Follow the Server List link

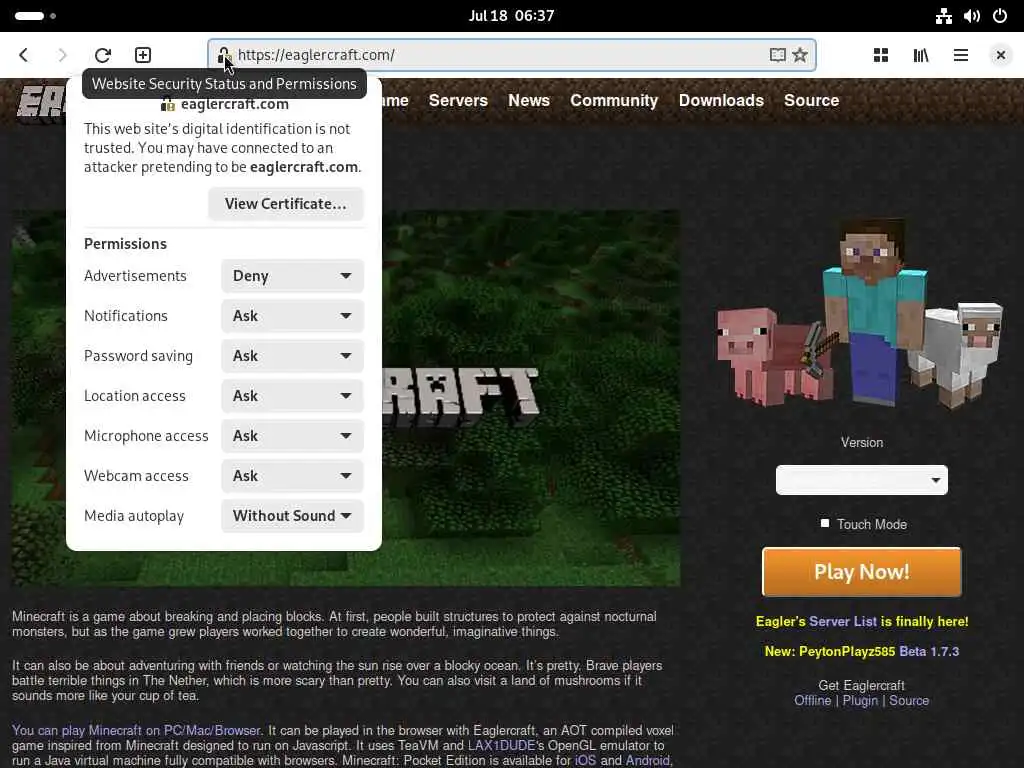coord(842,622)
